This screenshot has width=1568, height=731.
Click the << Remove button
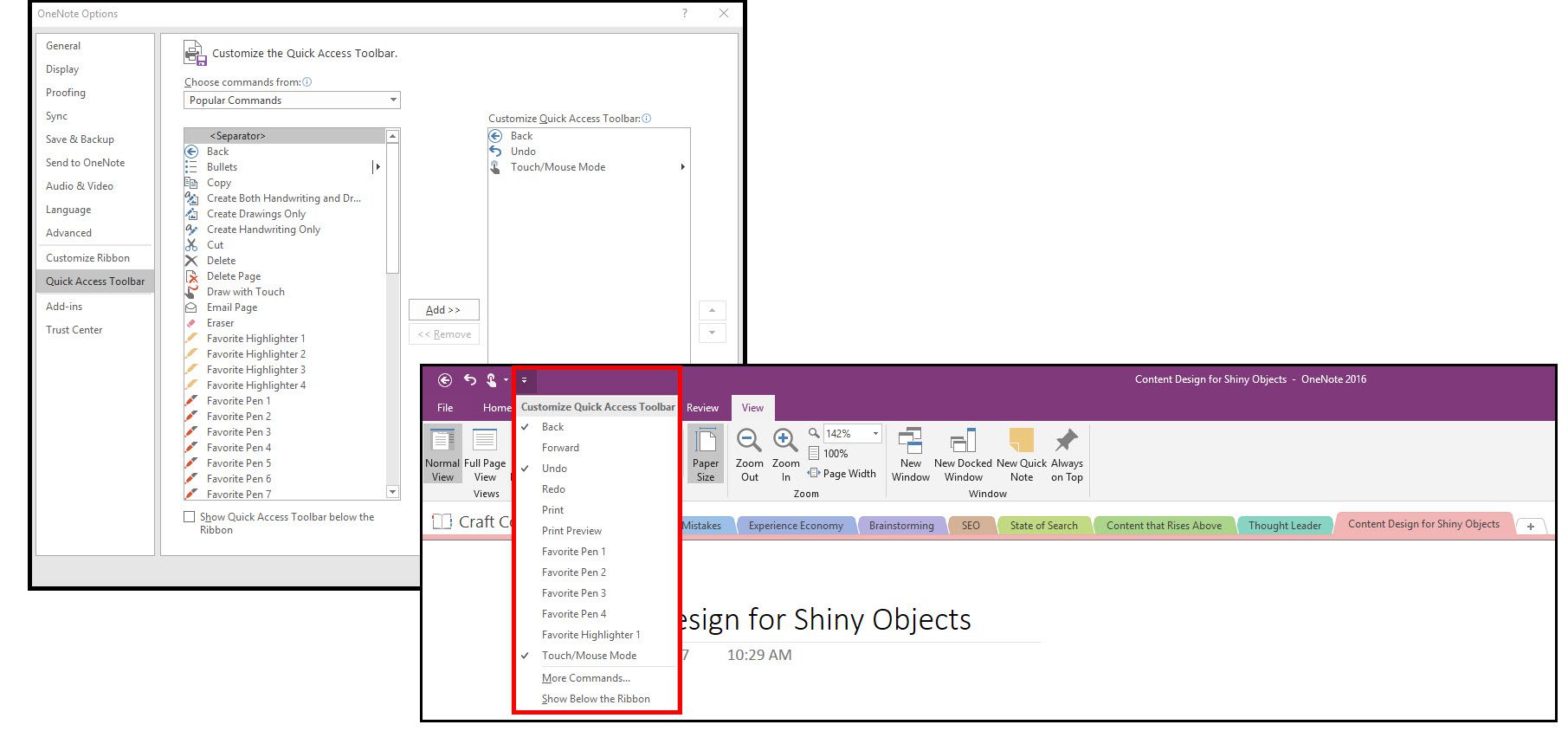[x=443, y=334]
